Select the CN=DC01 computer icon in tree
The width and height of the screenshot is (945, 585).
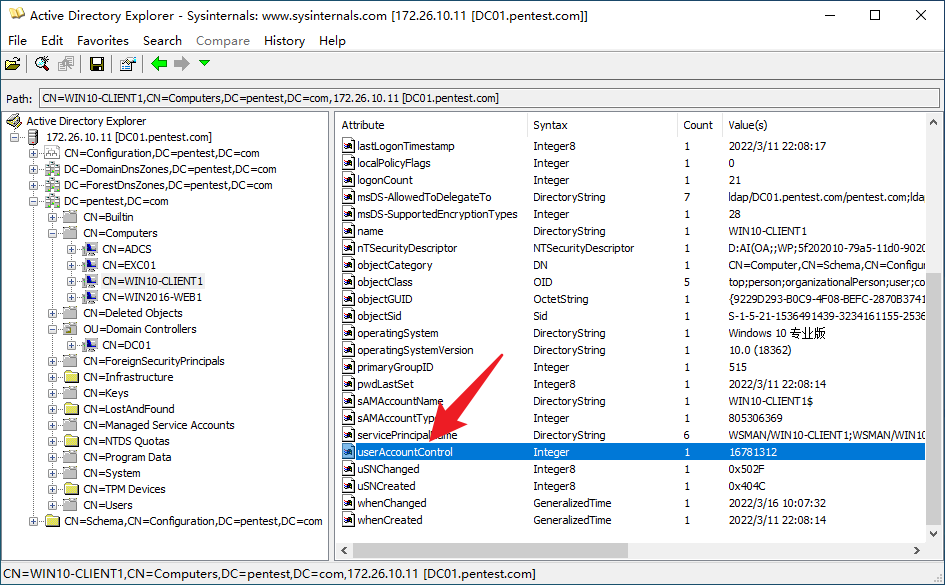(90, 345)
